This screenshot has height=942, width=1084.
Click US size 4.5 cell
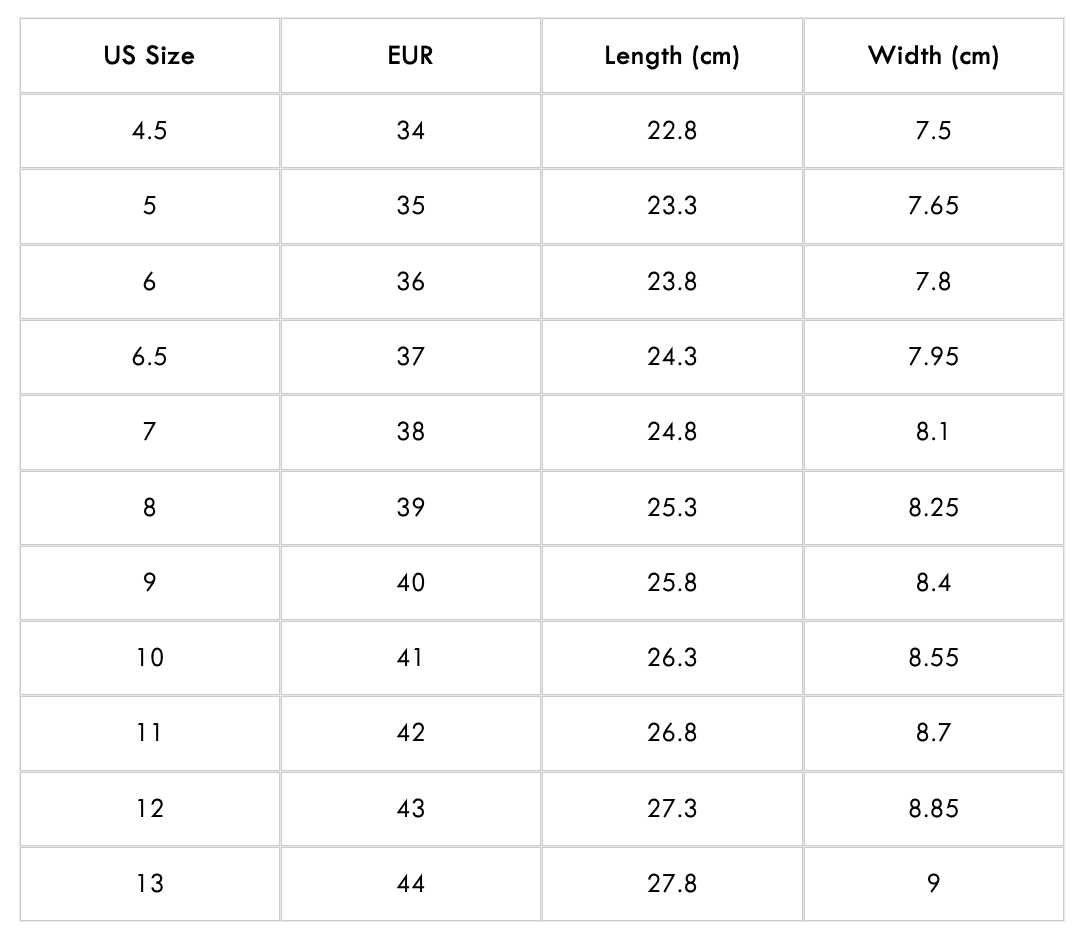149,131
